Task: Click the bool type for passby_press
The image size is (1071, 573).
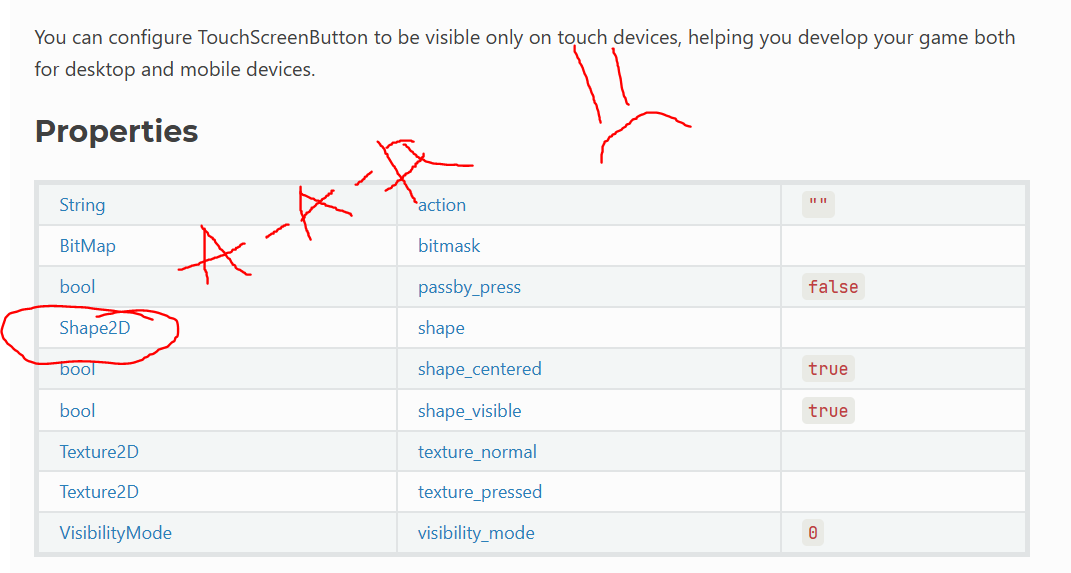Action: click(x=77, y=287)
